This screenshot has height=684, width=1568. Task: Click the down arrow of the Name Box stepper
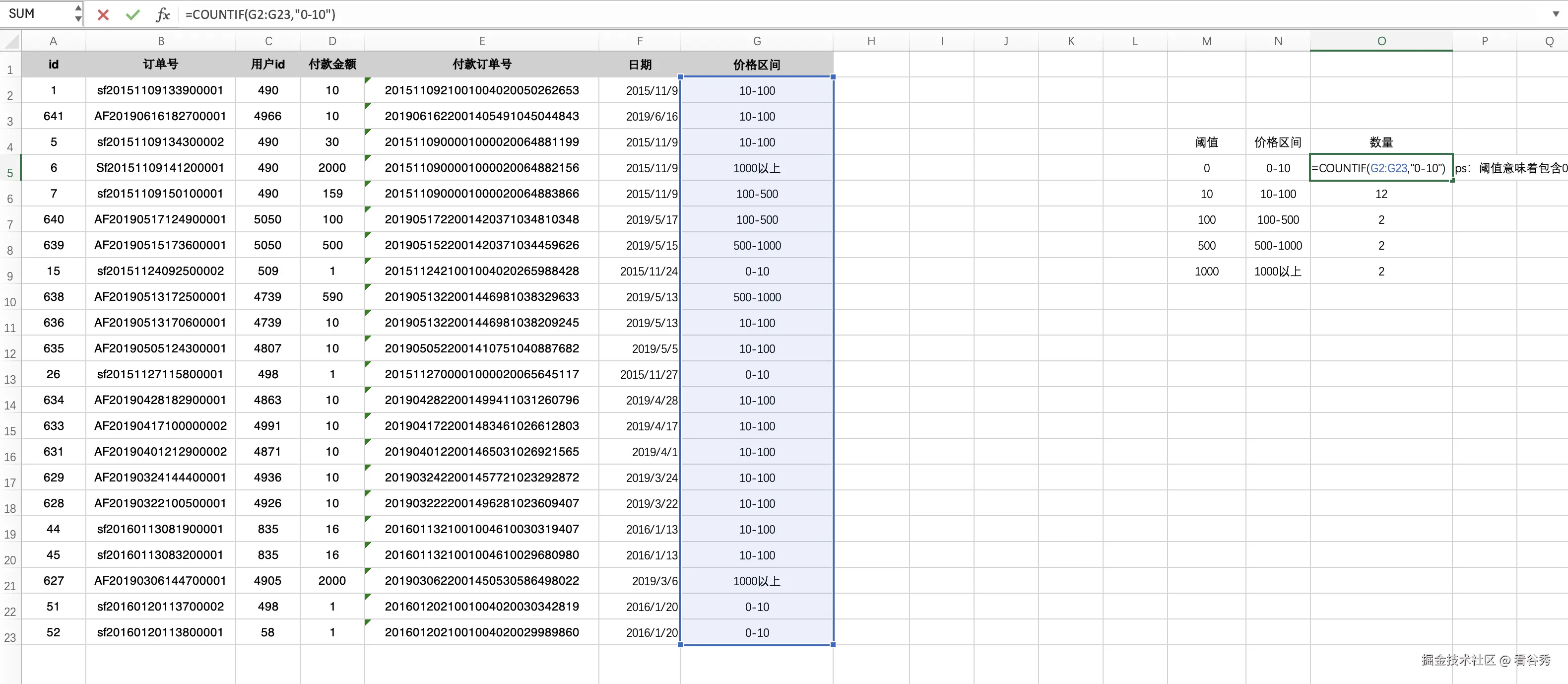click(x=77, y=19)
